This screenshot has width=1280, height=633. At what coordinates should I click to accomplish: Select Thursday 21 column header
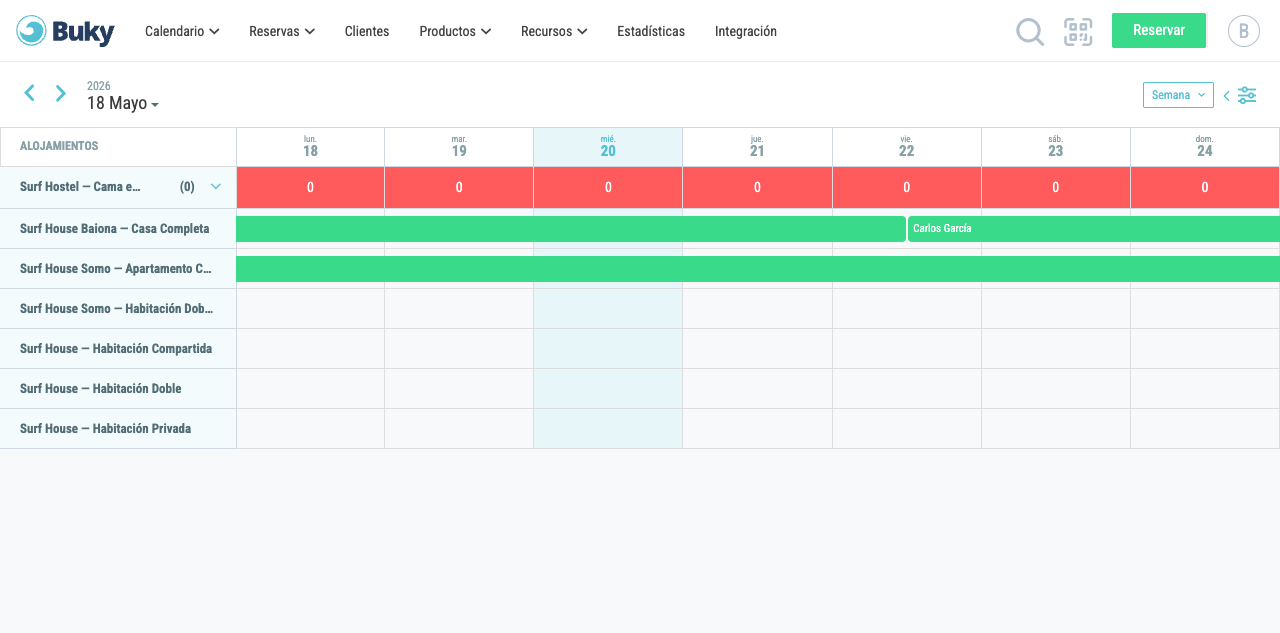757,147
